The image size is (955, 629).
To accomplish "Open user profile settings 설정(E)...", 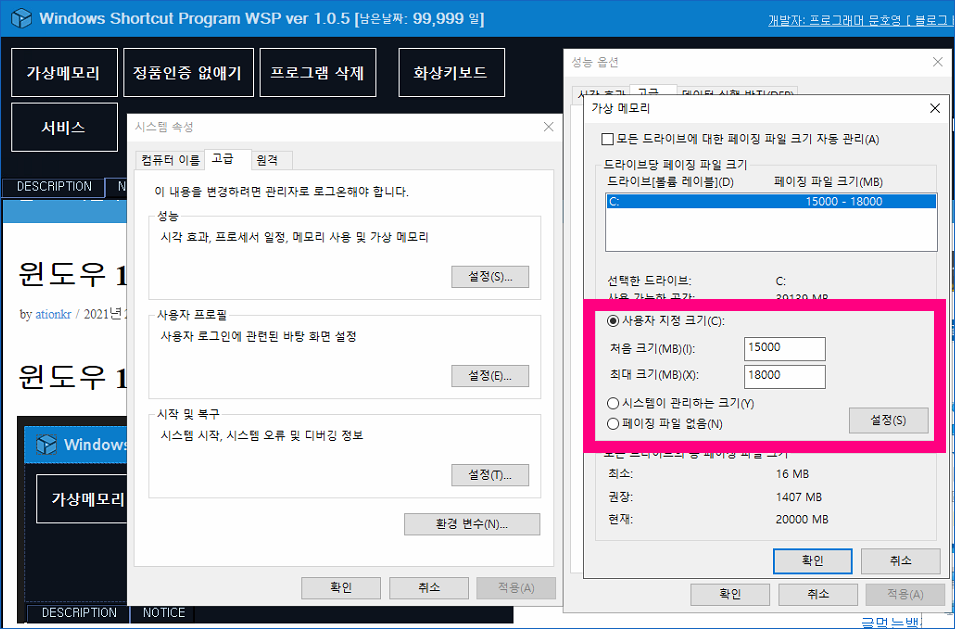I will click(490, 376).
